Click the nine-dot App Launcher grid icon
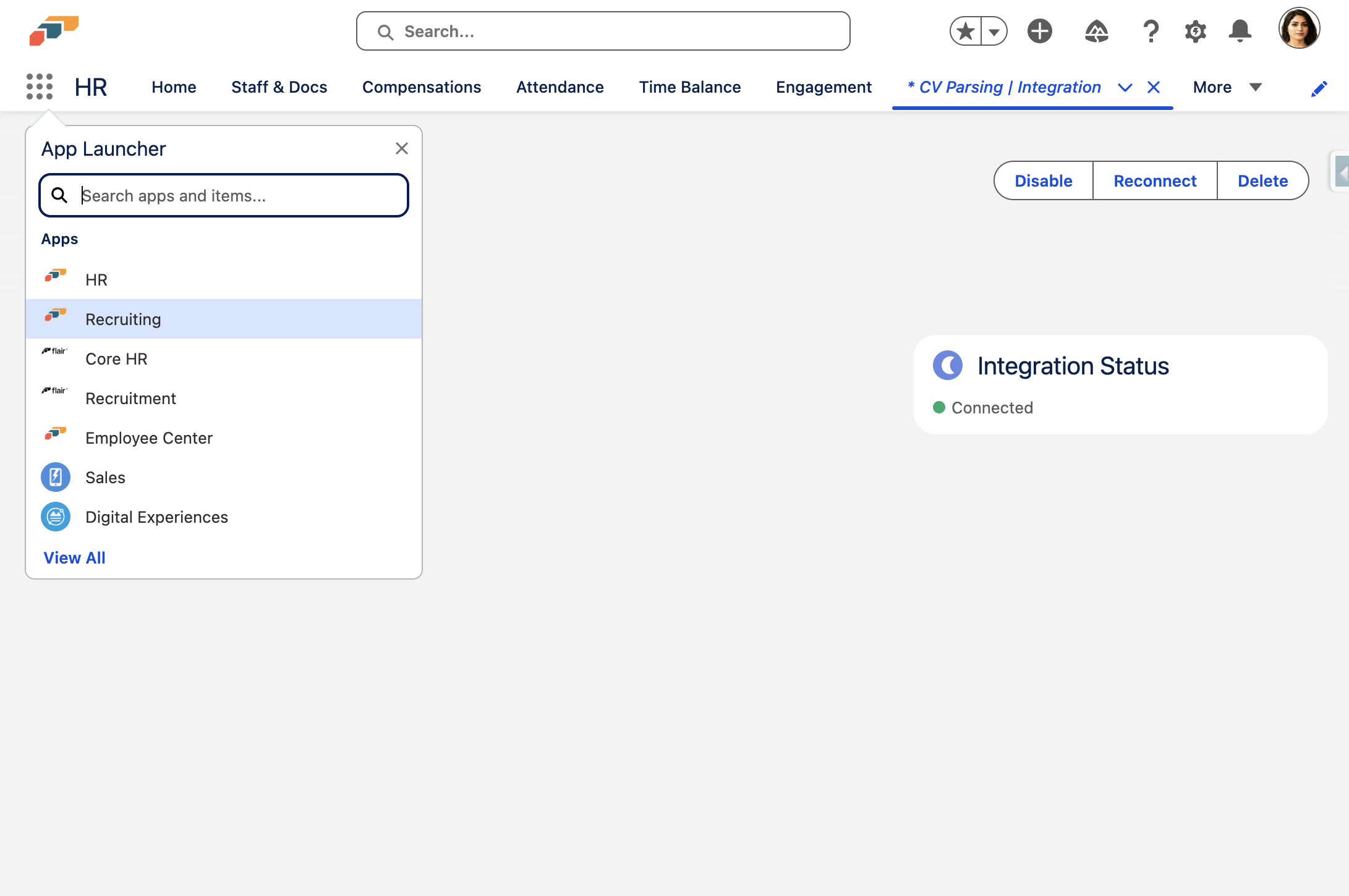 click(40, 87)
